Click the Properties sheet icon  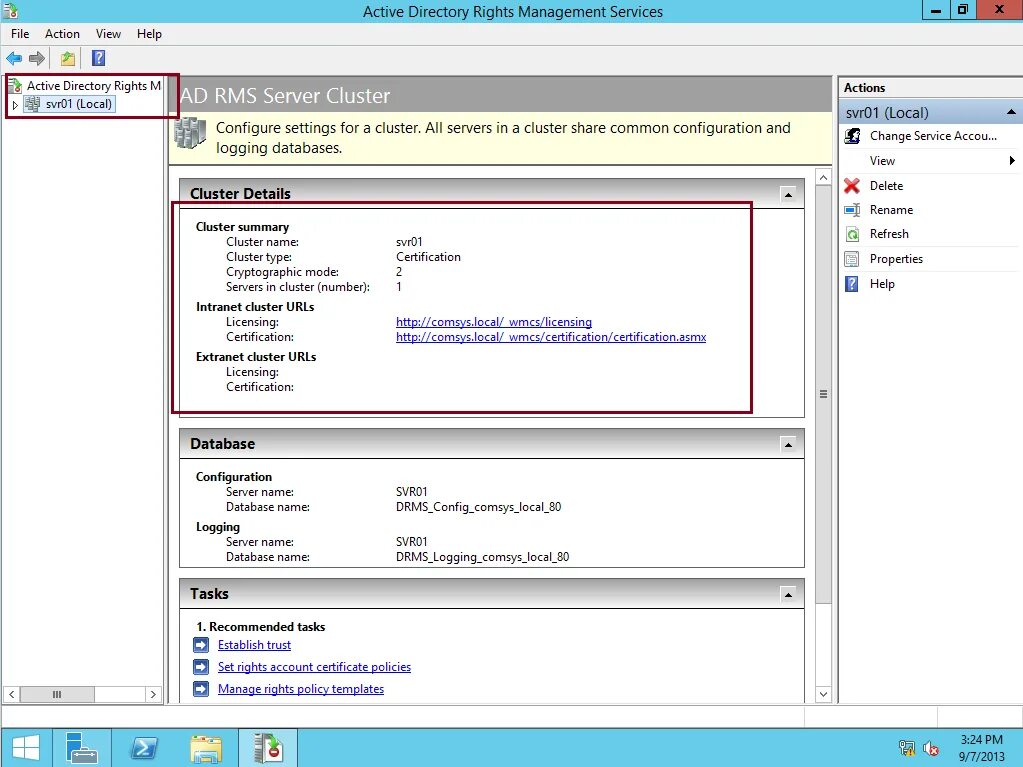pyautogui.click(x=852, y=259)
